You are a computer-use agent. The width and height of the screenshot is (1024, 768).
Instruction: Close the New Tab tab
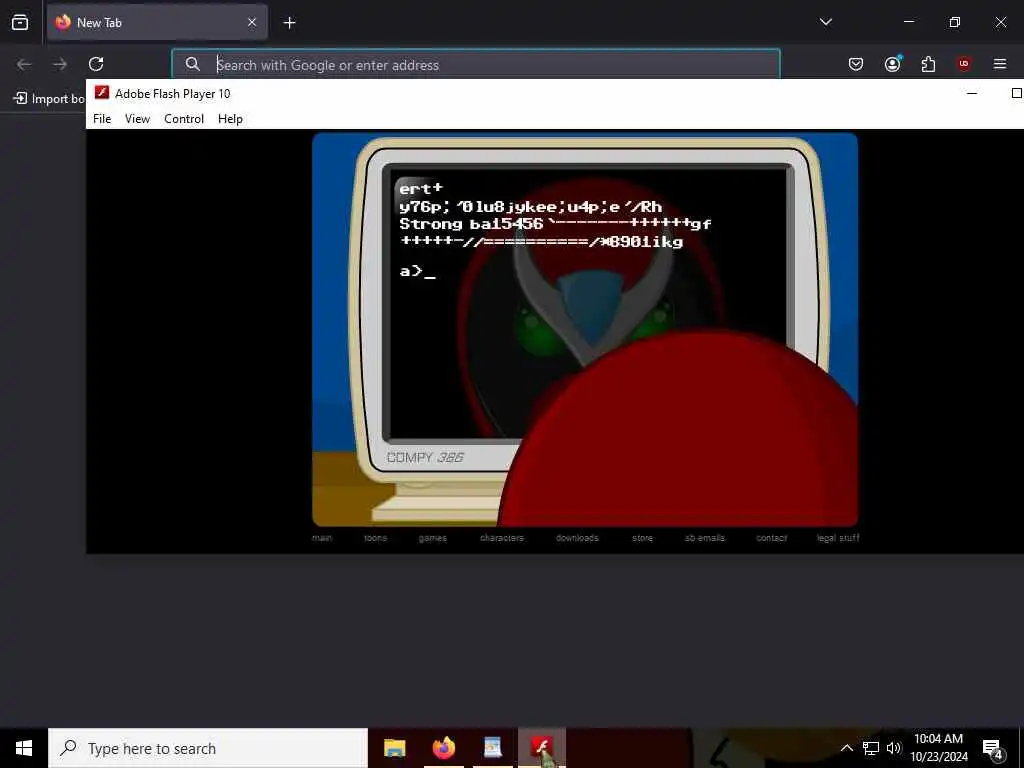pos(252,22)
